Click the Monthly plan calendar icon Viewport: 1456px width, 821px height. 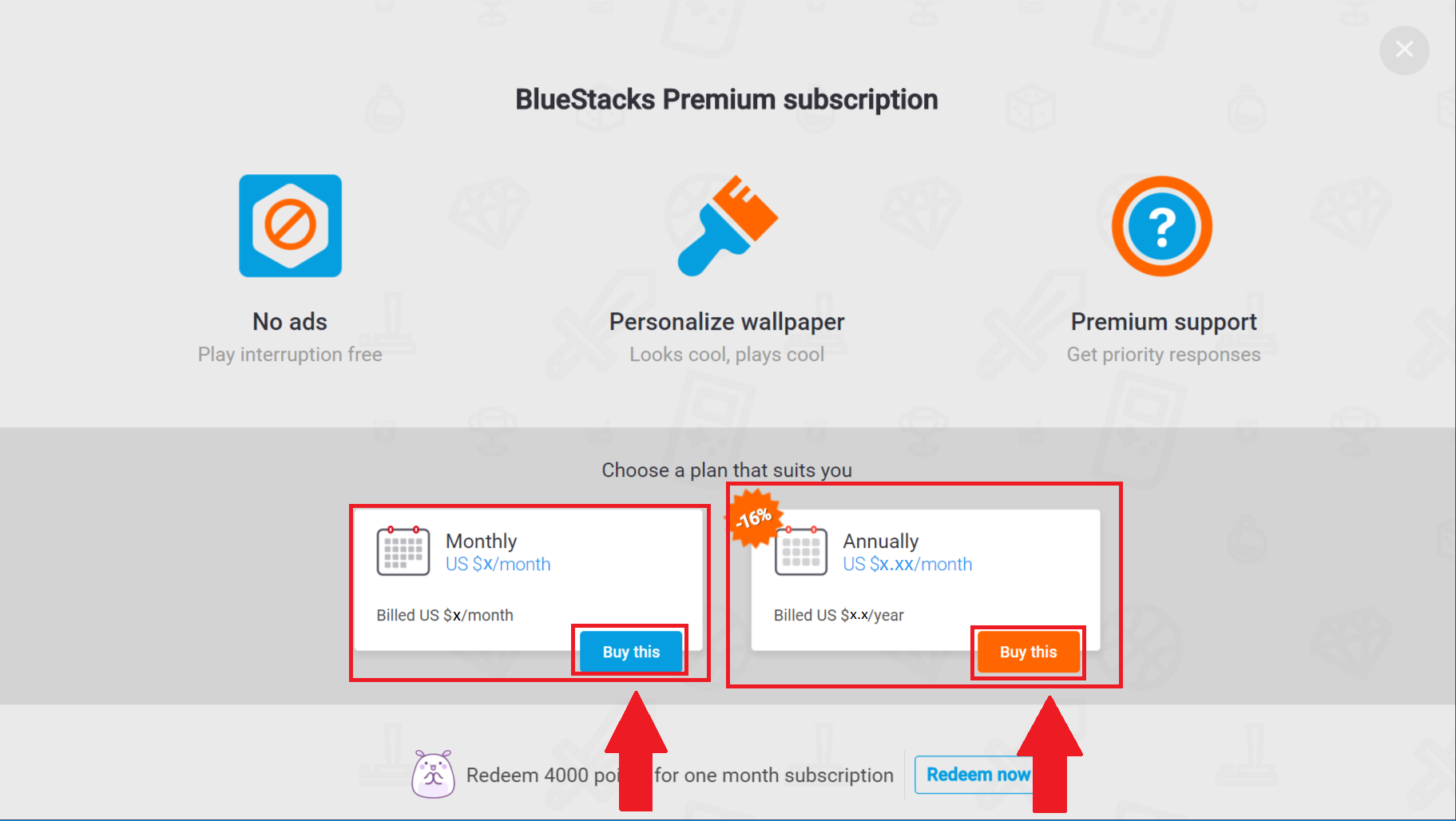[403, 551]
